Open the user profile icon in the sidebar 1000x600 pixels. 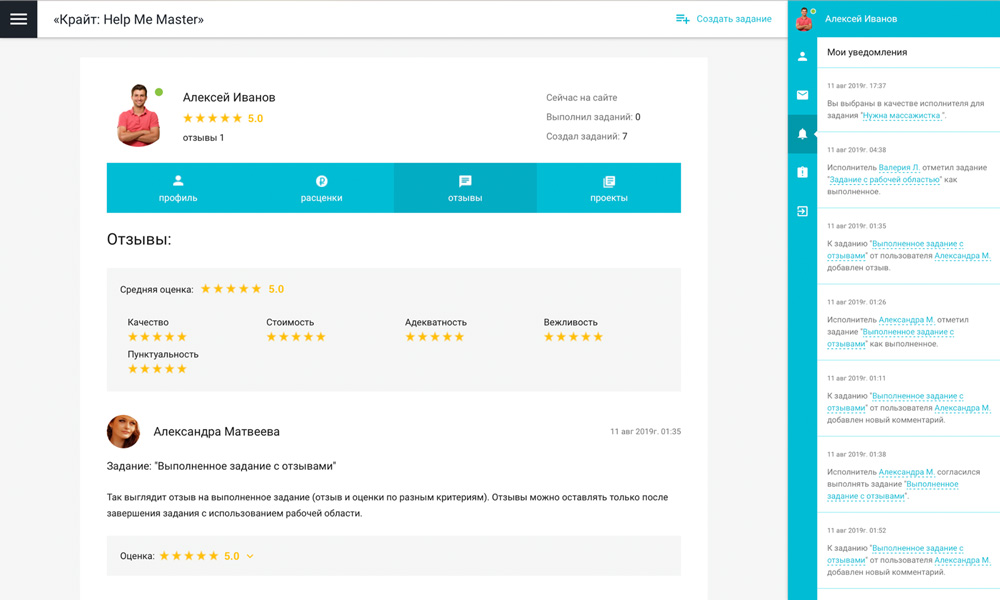tap(802, 57)
